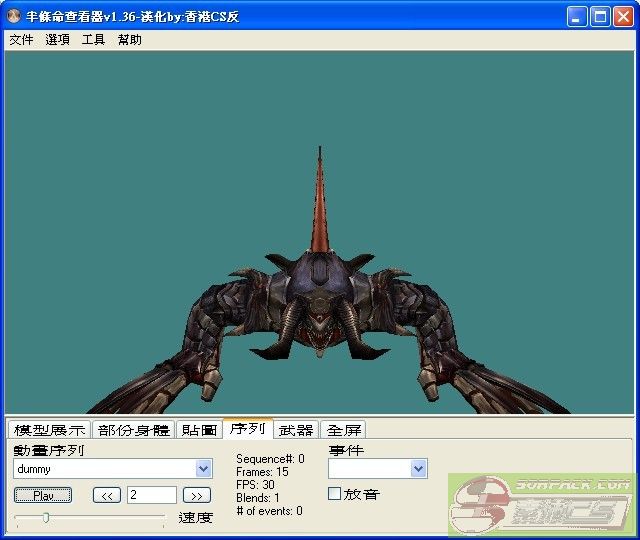Switch to the 部份身體 tab
The width and height of the screenshot is (640, 540).
[133, 430]
